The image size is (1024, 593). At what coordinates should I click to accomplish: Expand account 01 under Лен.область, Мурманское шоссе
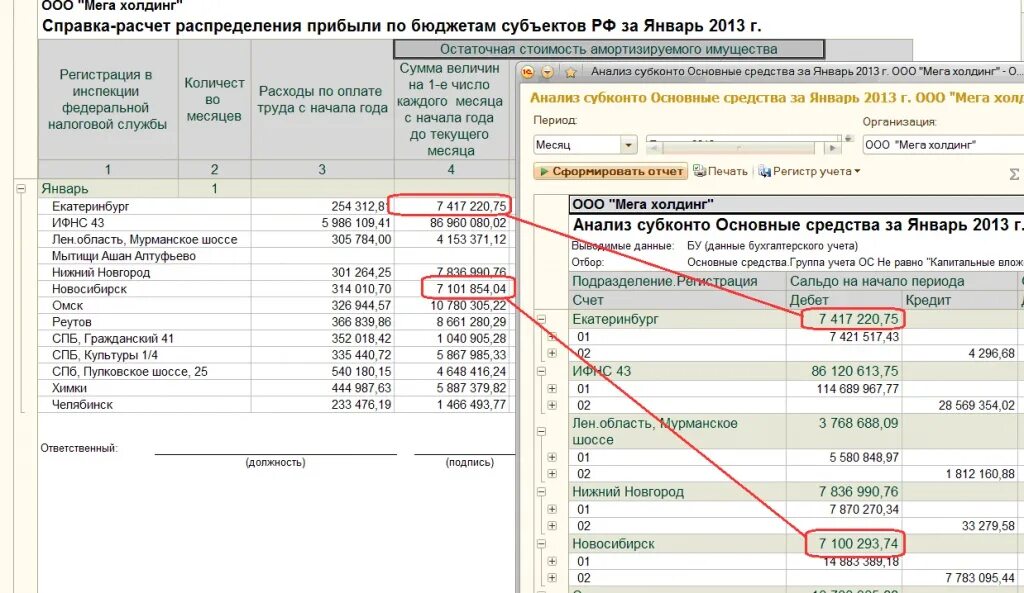(552, 457)
